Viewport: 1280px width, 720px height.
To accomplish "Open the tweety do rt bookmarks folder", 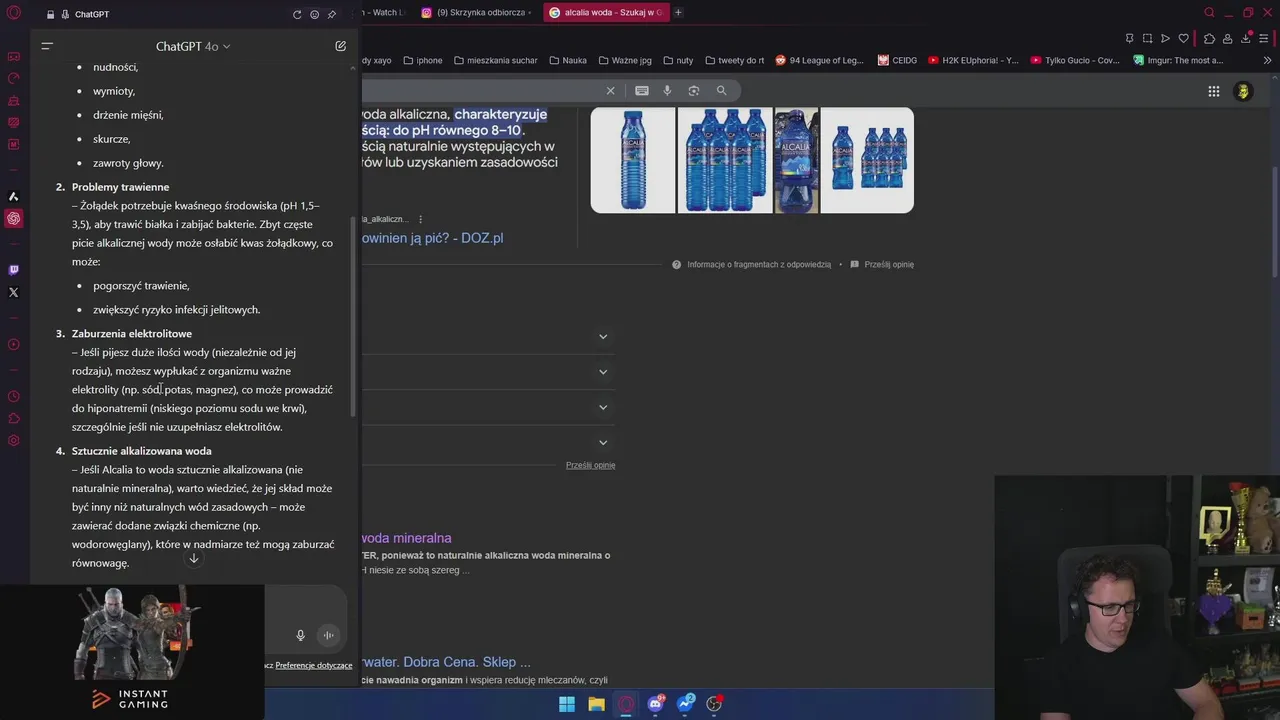I will 734,60.
